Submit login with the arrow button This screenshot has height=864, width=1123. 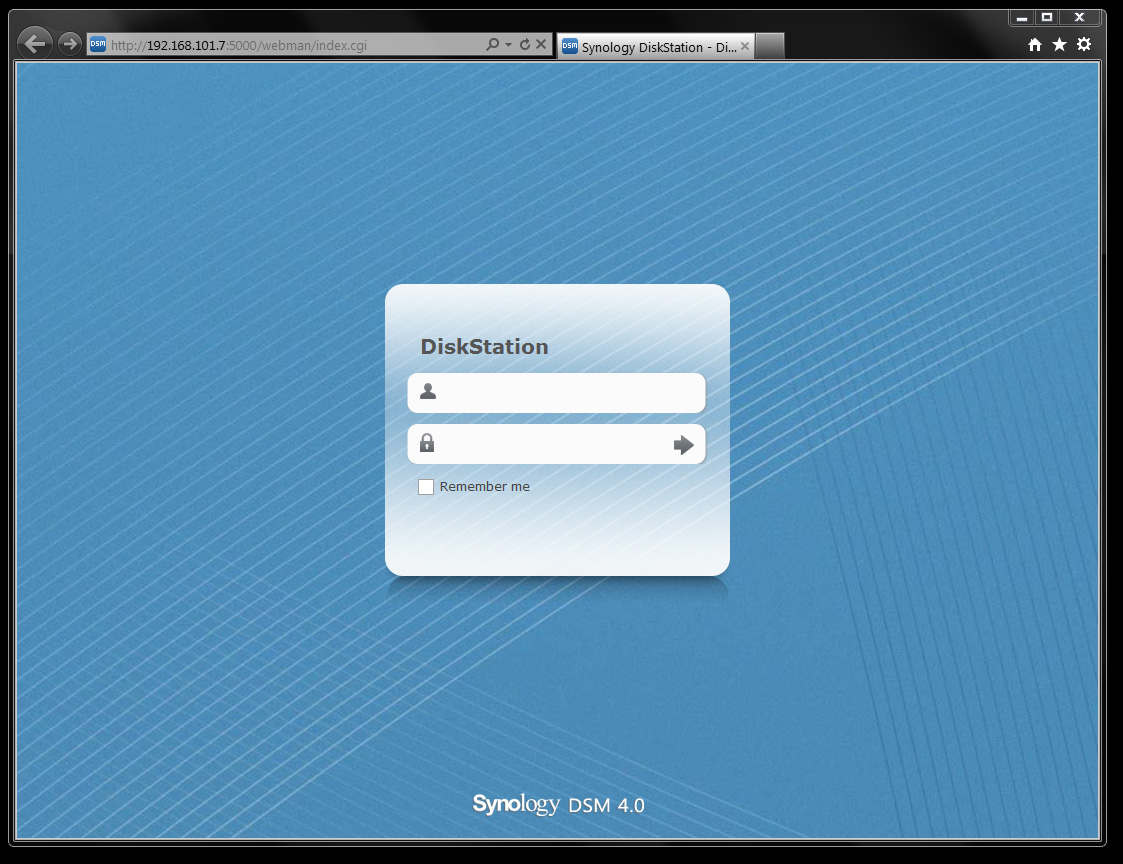(683, 445)
